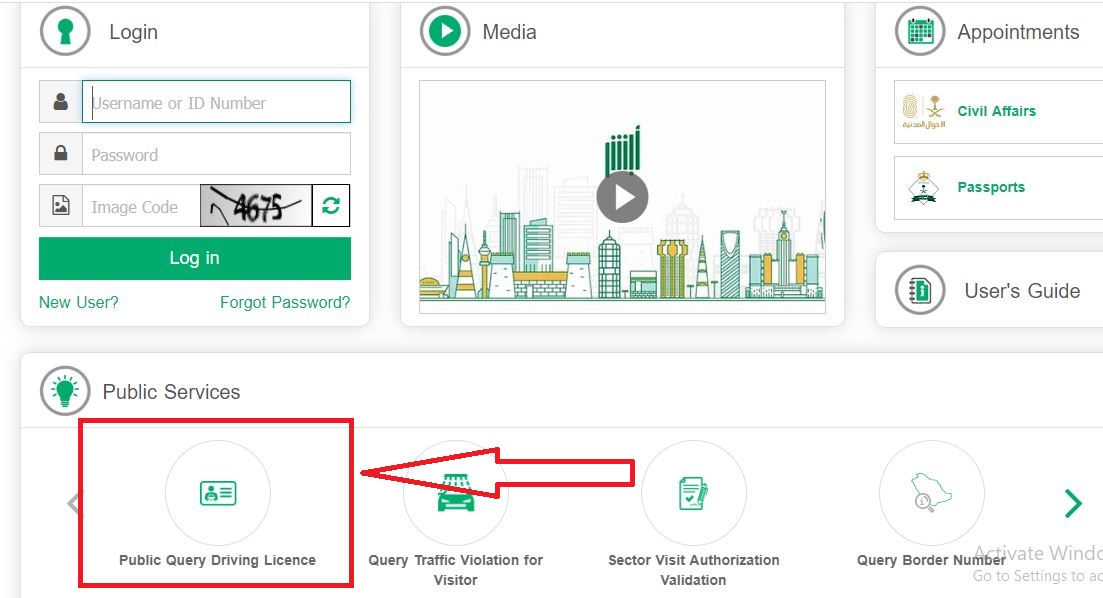Select the Public Query Driving Licence service icon
This screenshot has width=1103, height=598.
(217, 492)
